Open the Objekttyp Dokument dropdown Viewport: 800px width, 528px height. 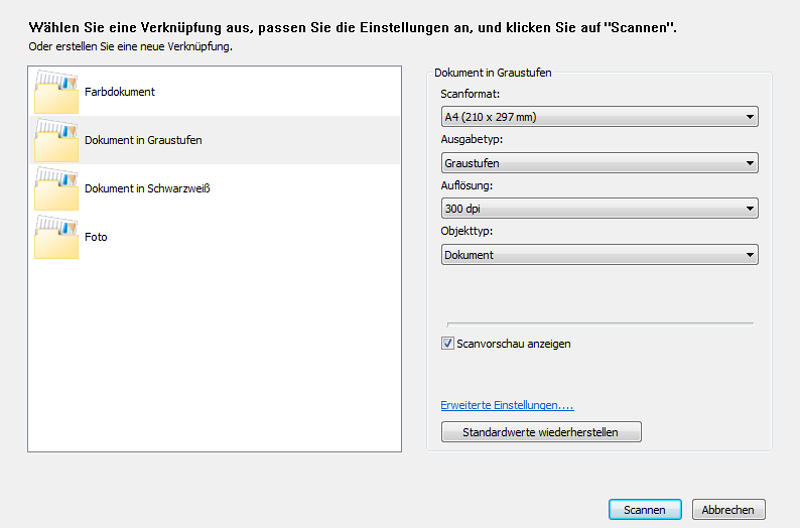(x=599, y=255)
